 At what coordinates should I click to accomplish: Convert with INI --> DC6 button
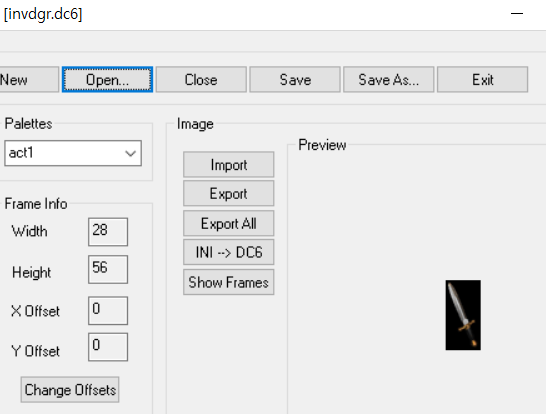(x=228, y=252)
